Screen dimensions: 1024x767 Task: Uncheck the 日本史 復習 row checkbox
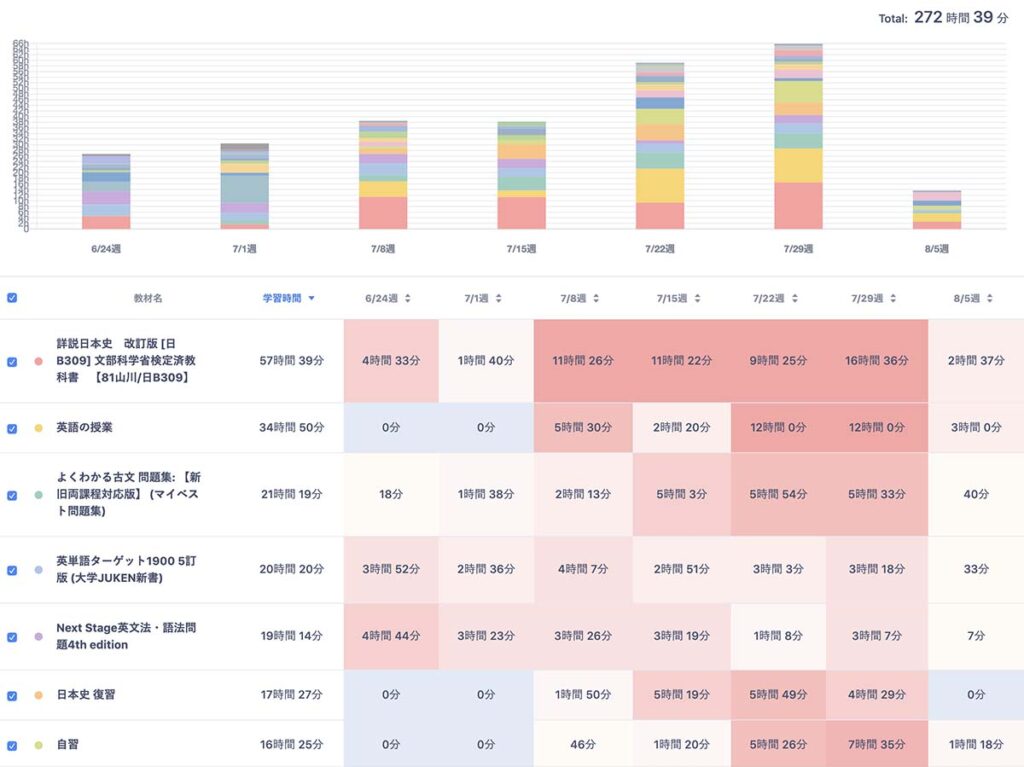(12, 694)
